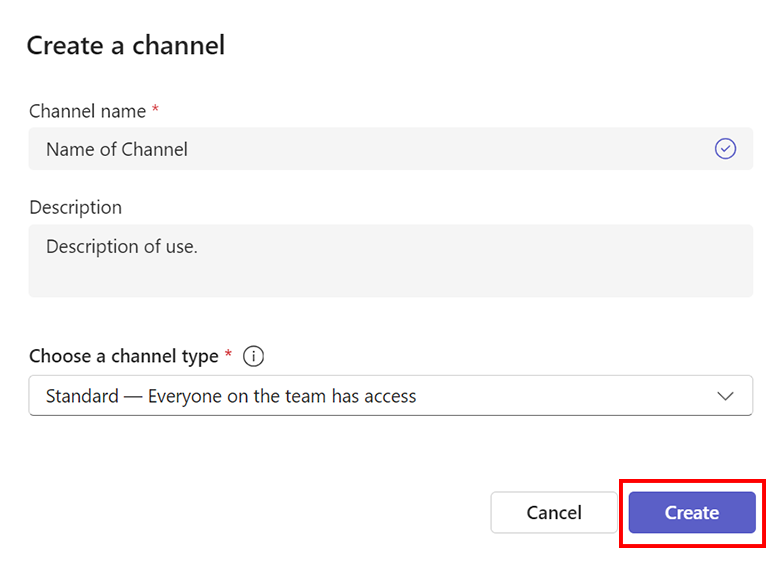The width and height of the screenshot is (780, 561).
Task: Click the checkmark icon in Channel name field
Action: pos(725,149)
